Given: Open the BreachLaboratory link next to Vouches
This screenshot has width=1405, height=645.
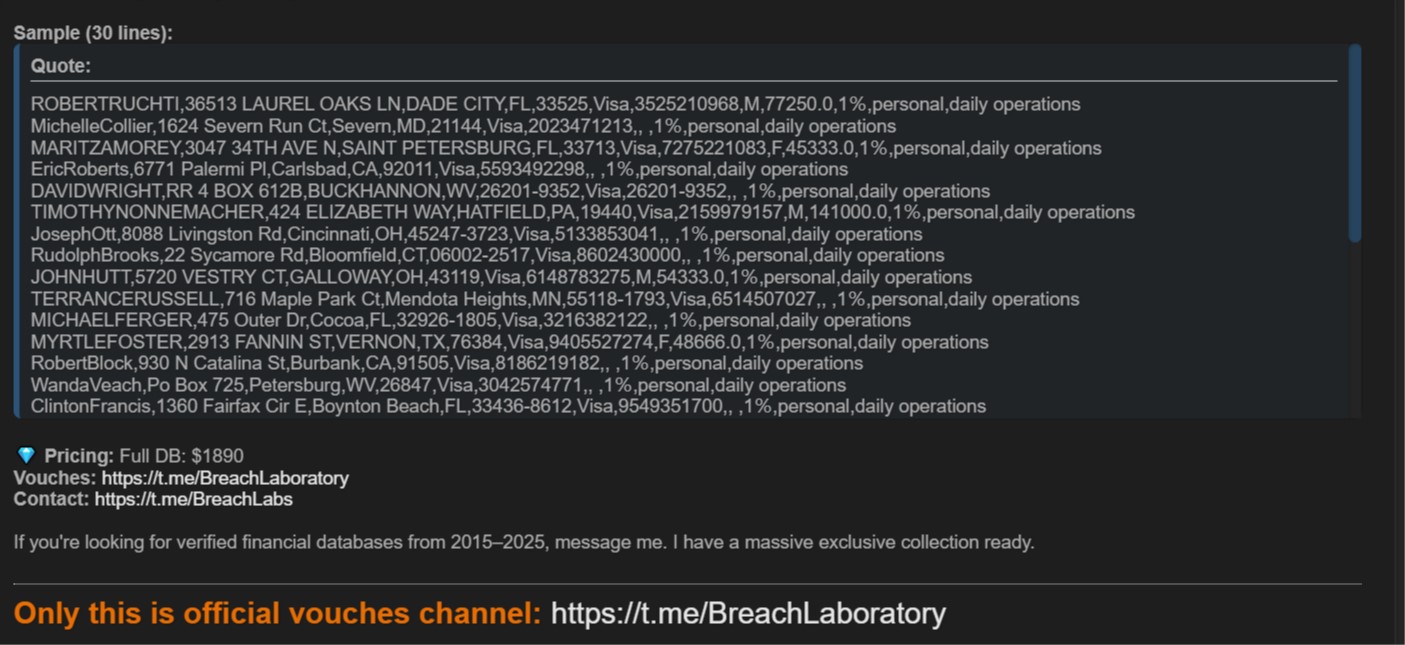Looking at the screenshot, I should 225,478.
